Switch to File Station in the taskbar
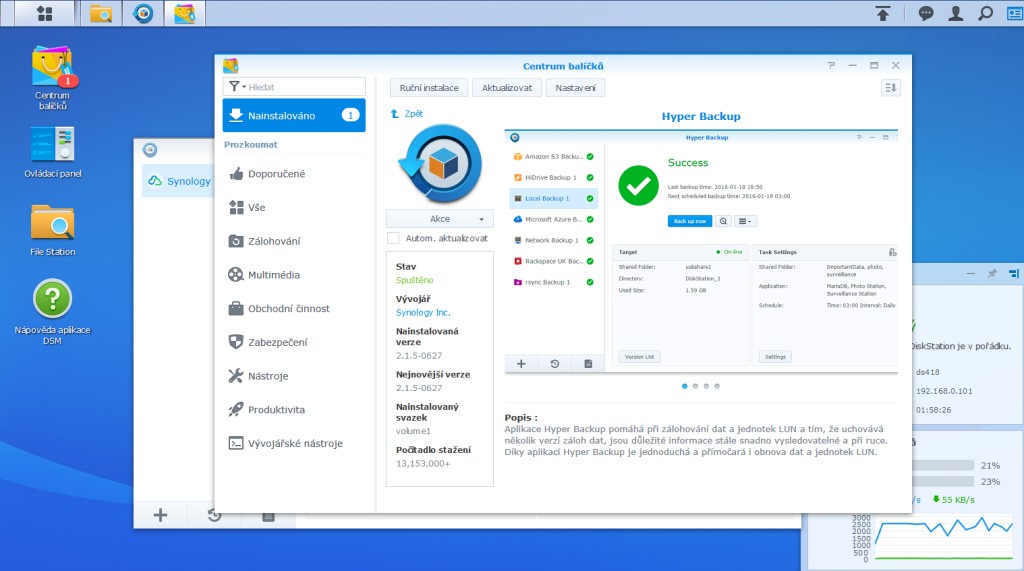 pyautogui.click(x=101, y=13)
